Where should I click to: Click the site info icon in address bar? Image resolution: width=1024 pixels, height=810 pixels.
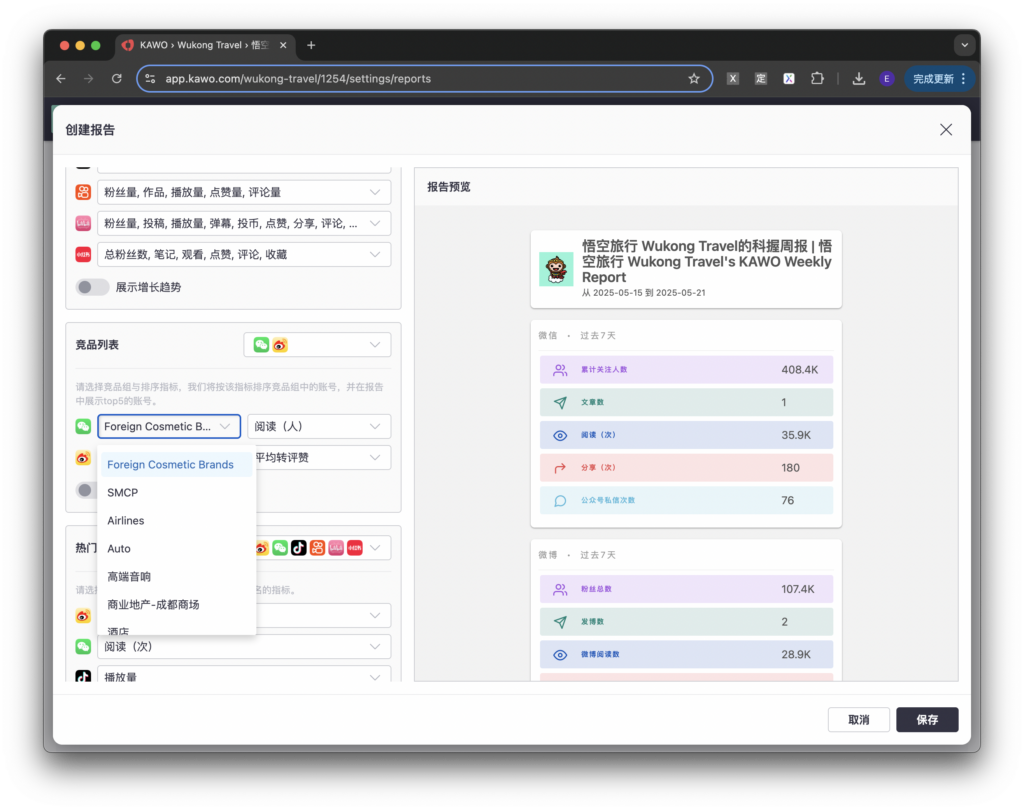151,79
